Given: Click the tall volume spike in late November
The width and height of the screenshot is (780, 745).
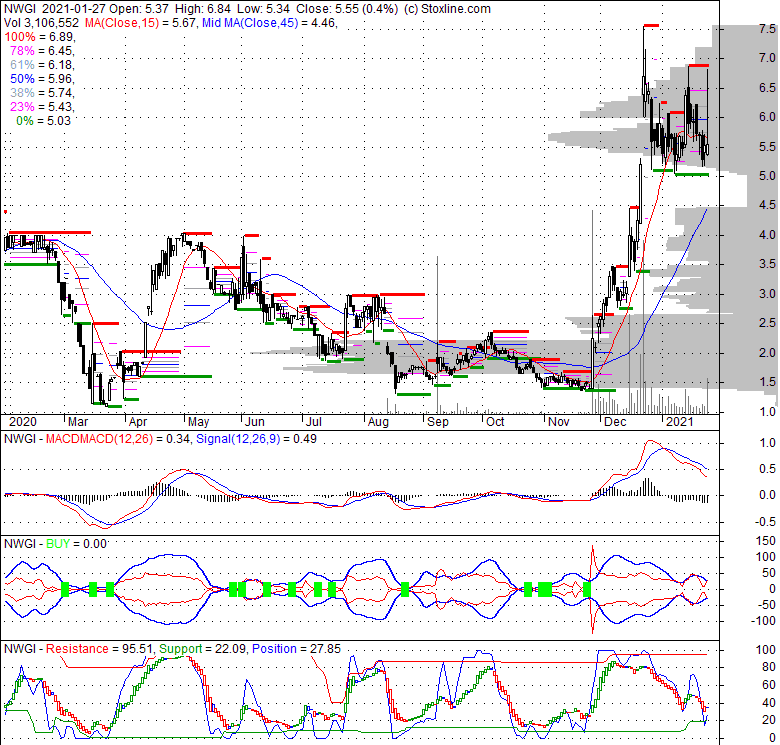Looking at the screenshot, I should pos(592,312).
